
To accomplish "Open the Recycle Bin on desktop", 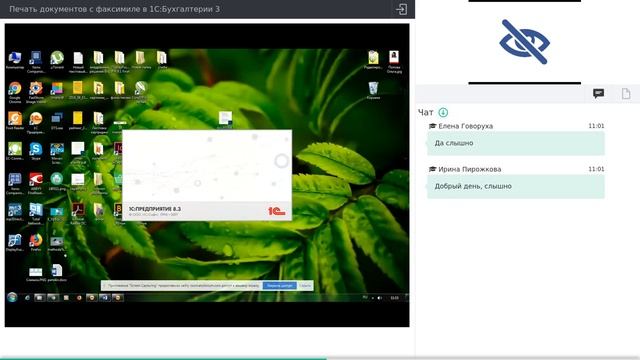I will click(373, 91).
